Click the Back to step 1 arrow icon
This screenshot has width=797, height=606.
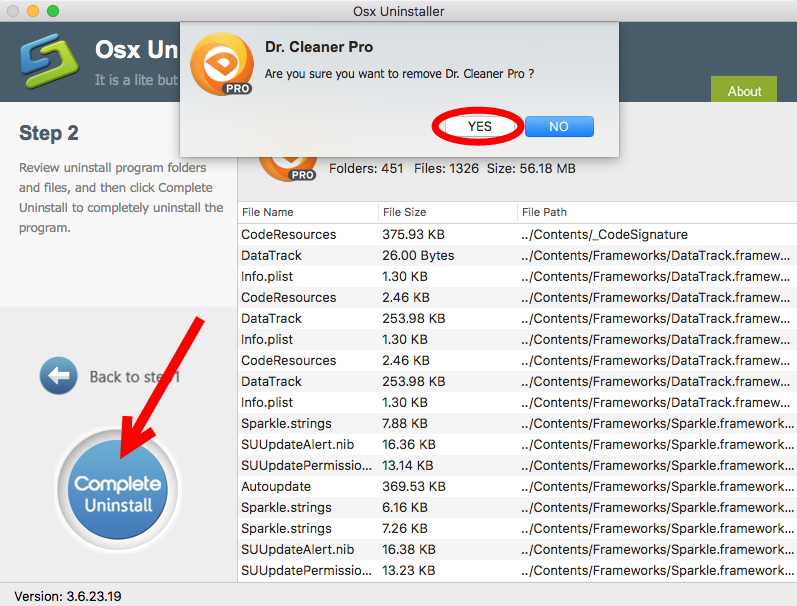pyautogui.click(x=59, y=376)
